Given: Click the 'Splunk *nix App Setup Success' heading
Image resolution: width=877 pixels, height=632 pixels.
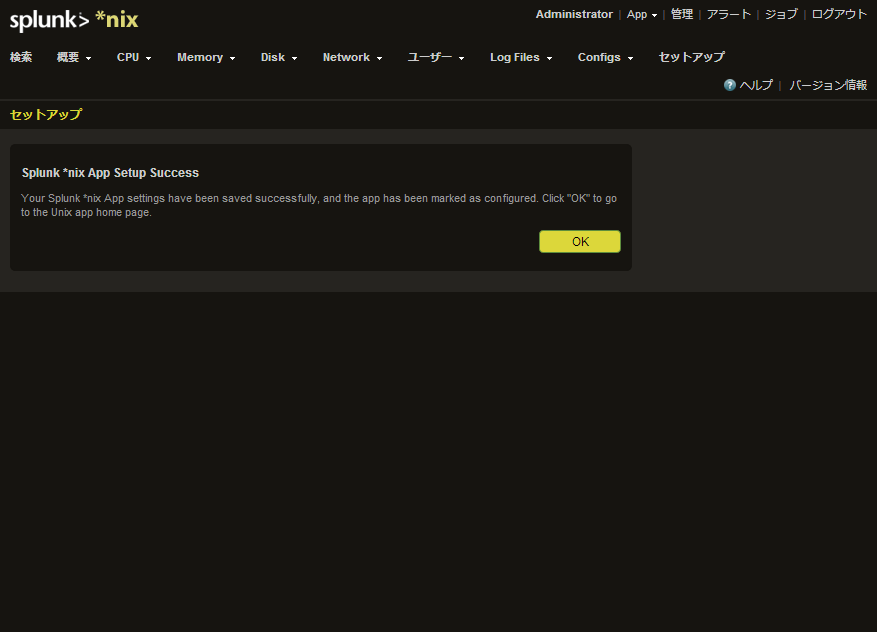Looking at the screenshot, I should point(110,173).
